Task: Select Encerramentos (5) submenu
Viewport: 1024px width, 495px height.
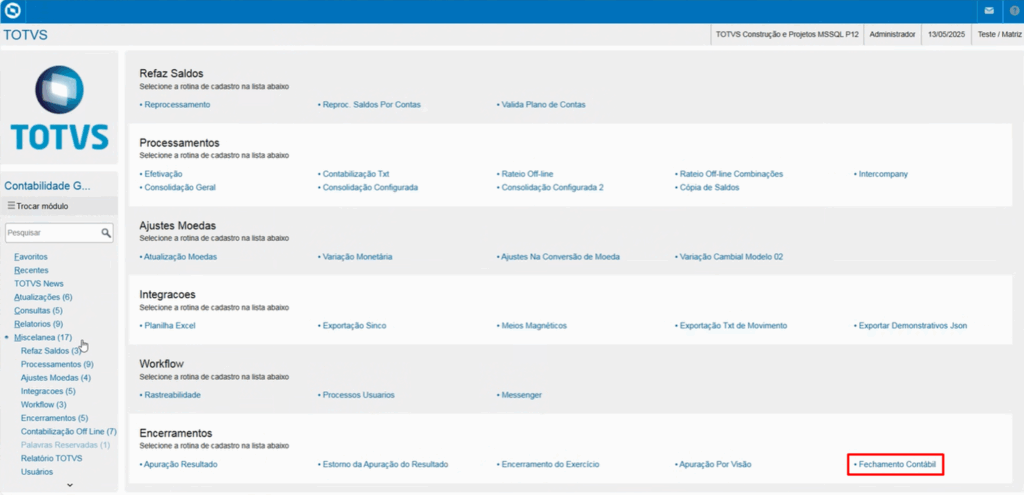Action: [x=54, y=418]
